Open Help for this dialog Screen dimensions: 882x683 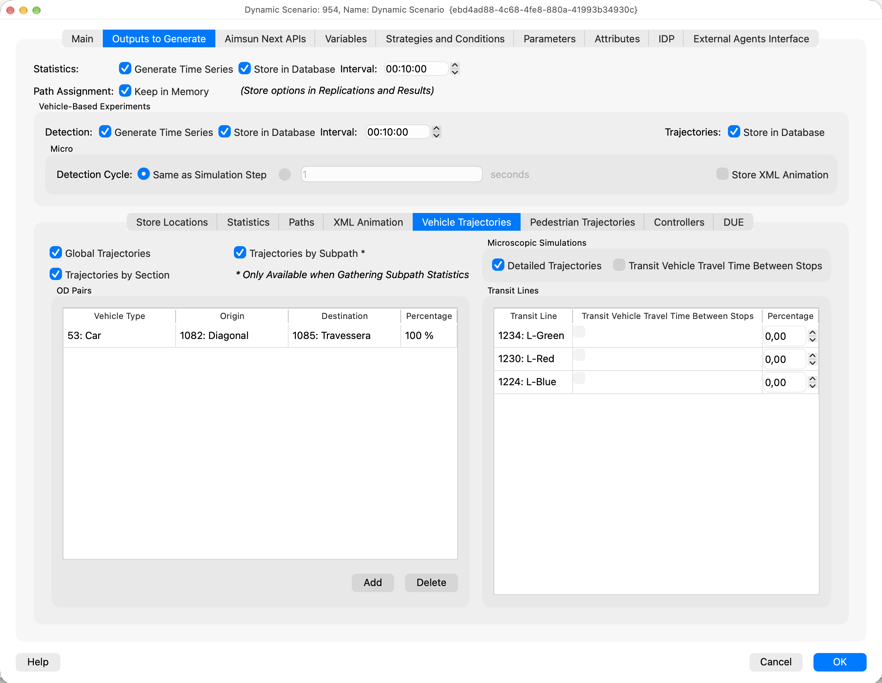(38, 662)
